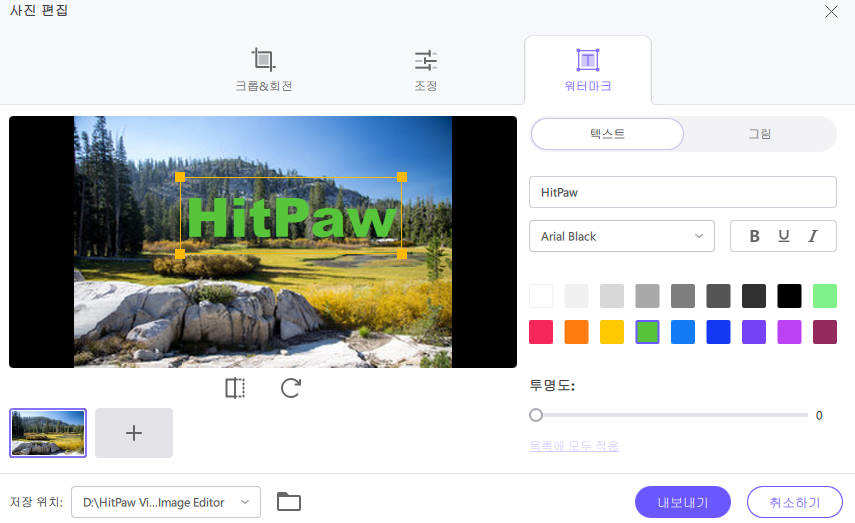Click the HitPaw watermark text field
This screenshot has width=855, height=523.
point(682,191)
